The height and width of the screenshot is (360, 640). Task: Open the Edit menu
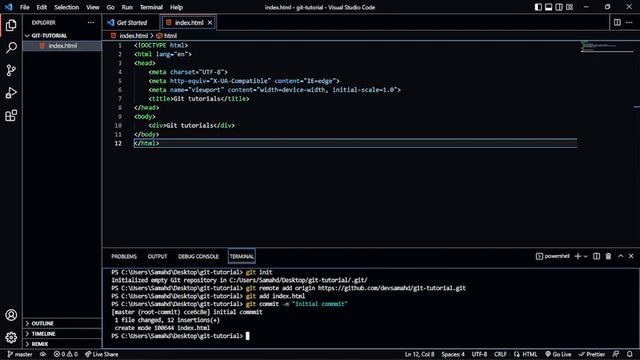point(42,7)
